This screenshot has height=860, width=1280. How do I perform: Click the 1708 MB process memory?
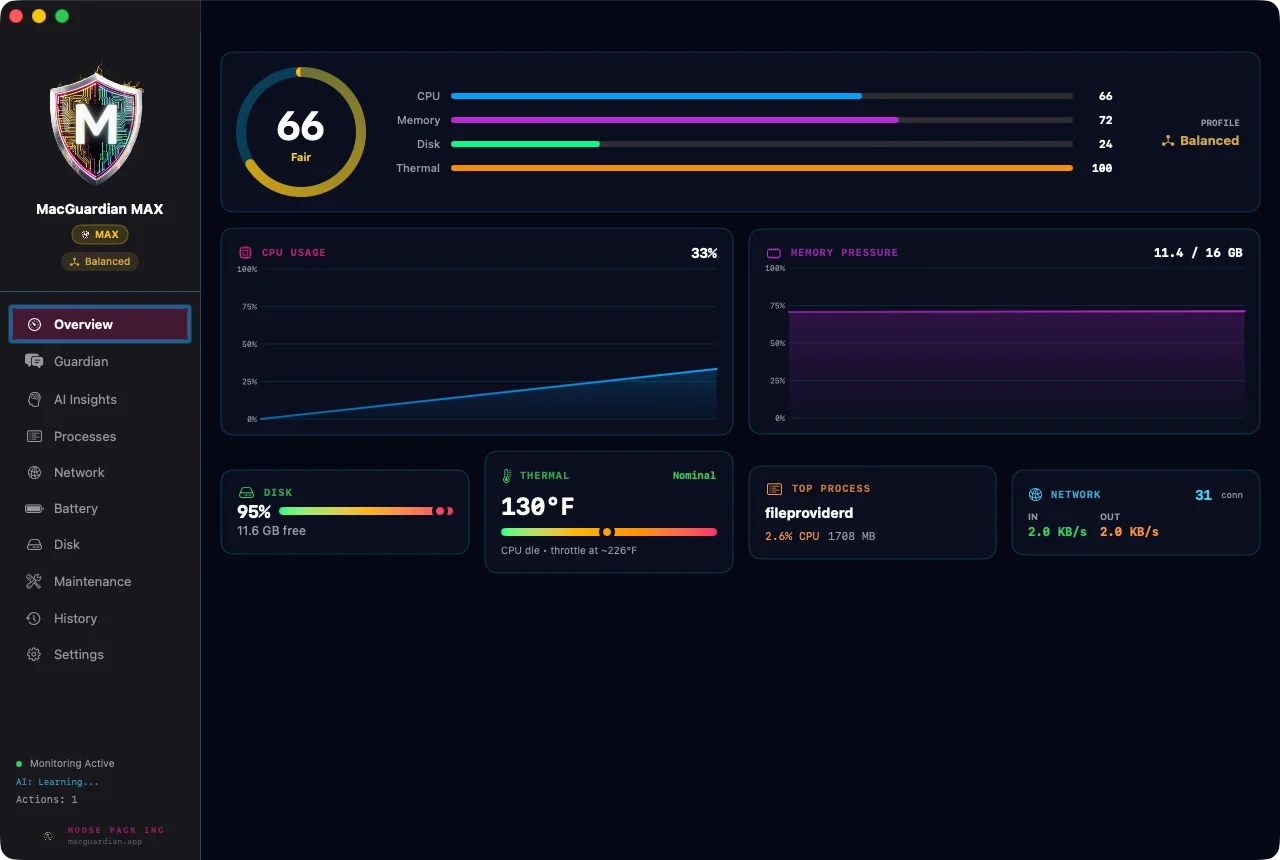point(851,537)
